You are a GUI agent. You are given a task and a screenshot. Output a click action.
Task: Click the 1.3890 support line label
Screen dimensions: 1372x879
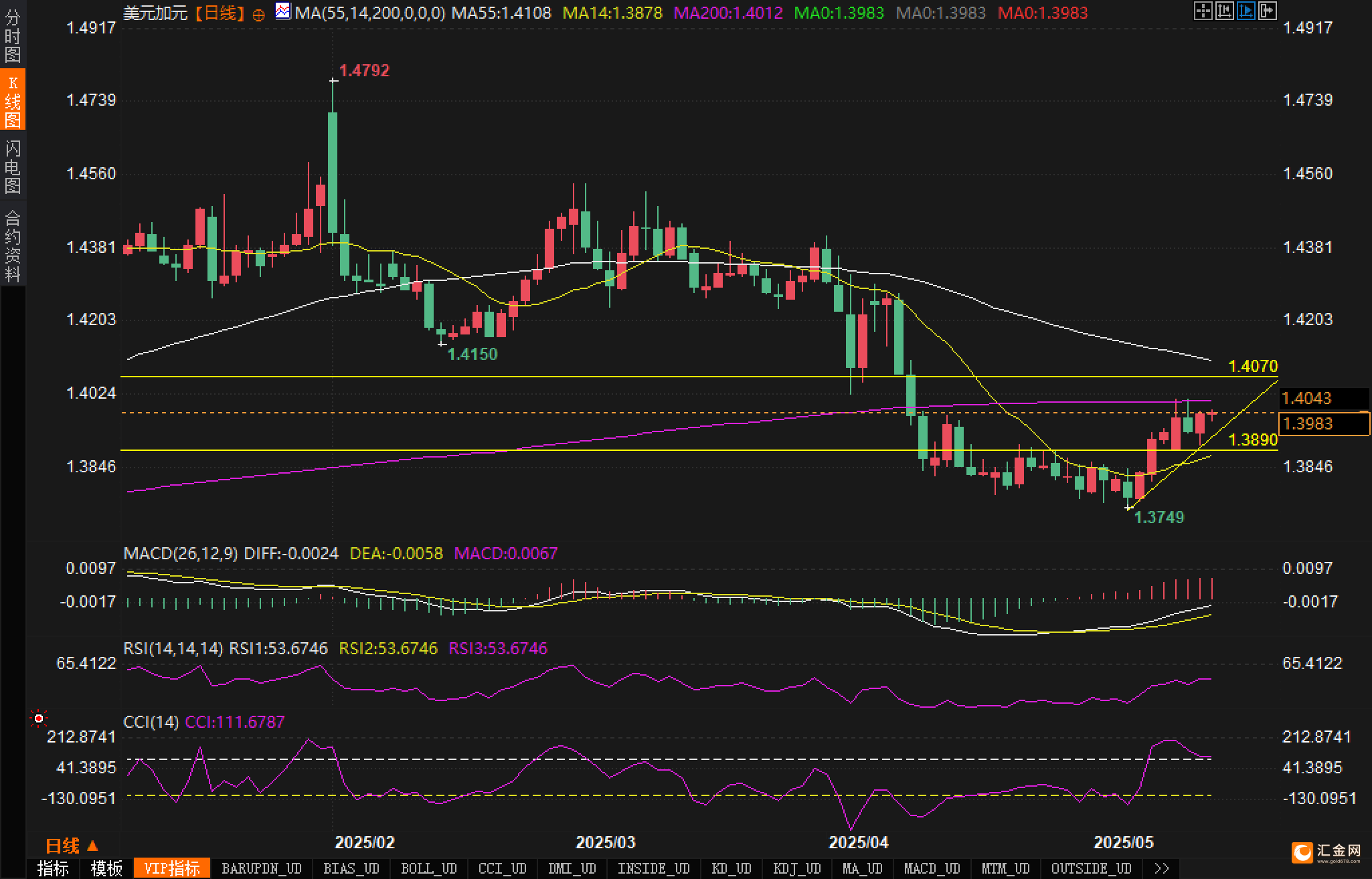[1253, 440]
